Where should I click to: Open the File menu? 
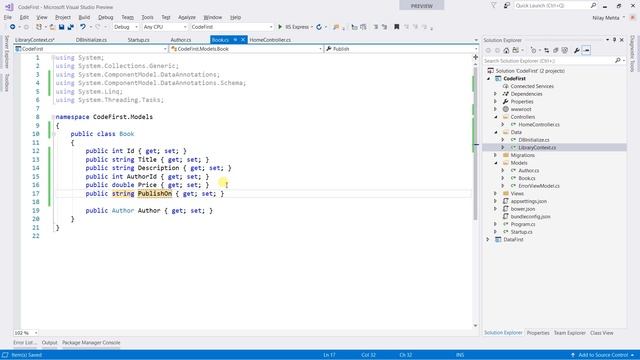(x=8, y=17)
